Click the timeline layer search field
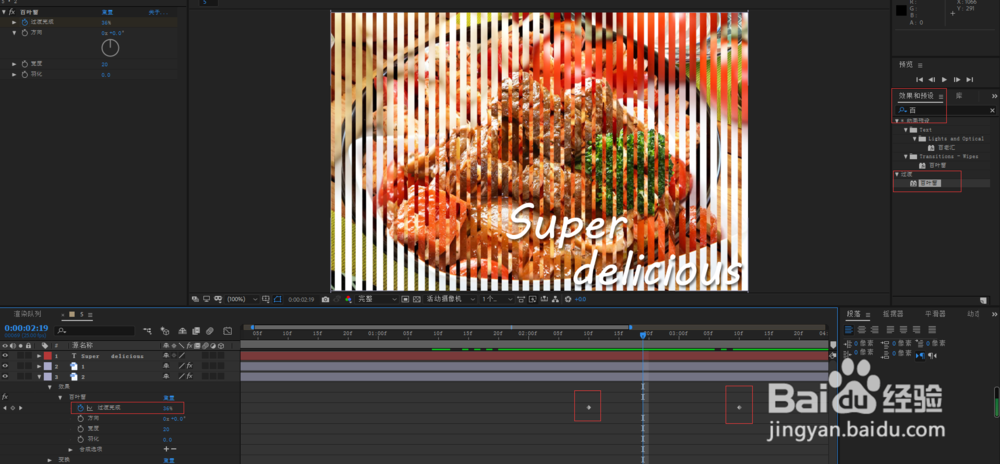 94,331
